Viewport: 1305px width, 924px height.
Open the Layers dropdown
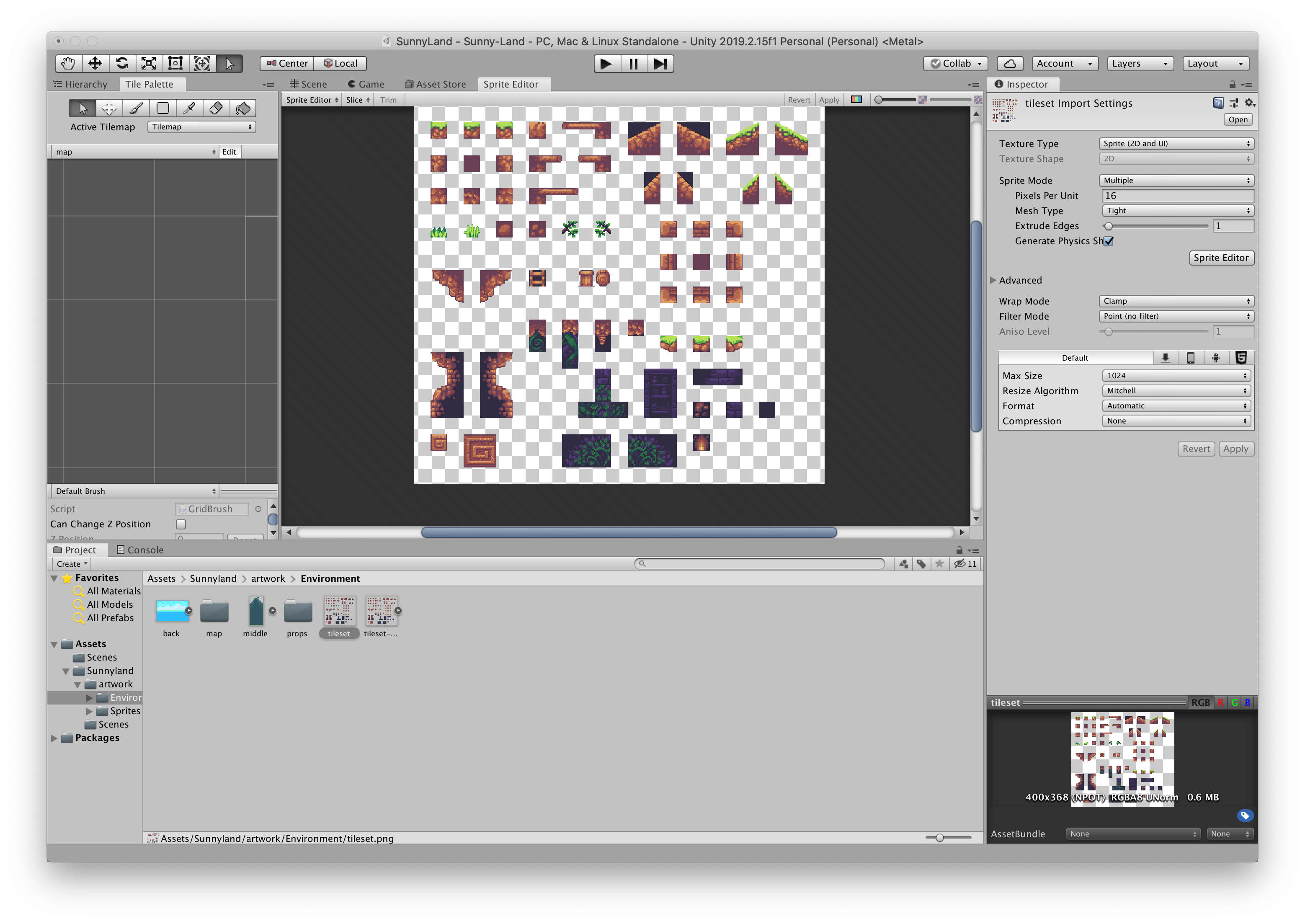pyautogui.click(x=1140, y=63)
